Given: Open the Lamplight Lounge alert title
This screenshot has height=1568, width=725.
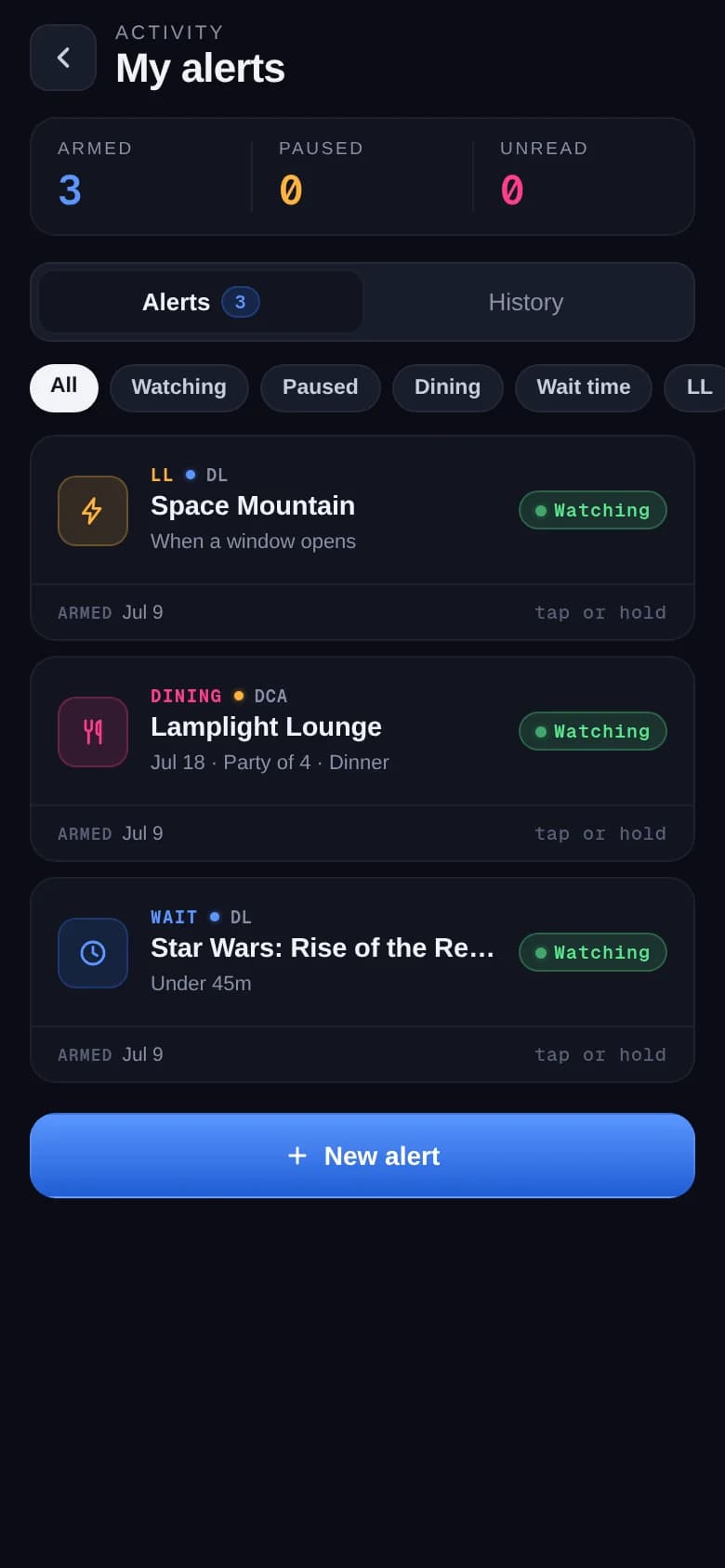Looking at the screenshot, I should click(x=266, y=726).
